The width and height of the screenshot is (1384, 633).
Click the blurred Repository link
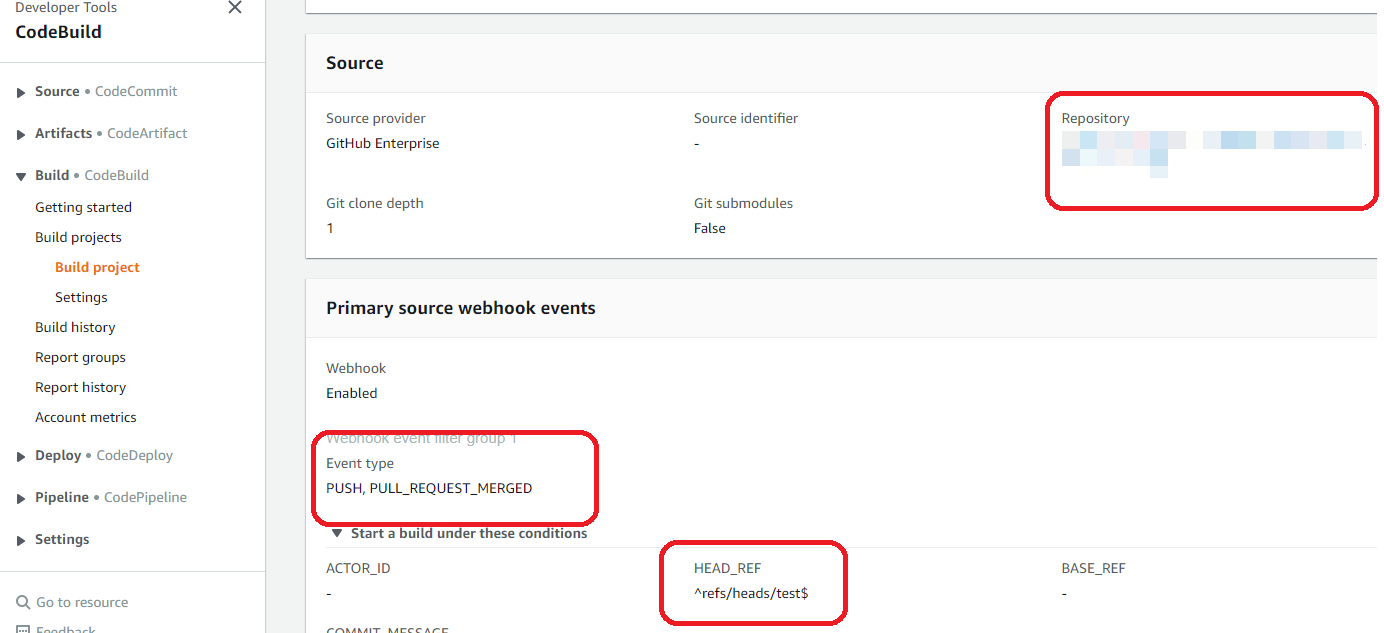click(x=1210, y=140)
